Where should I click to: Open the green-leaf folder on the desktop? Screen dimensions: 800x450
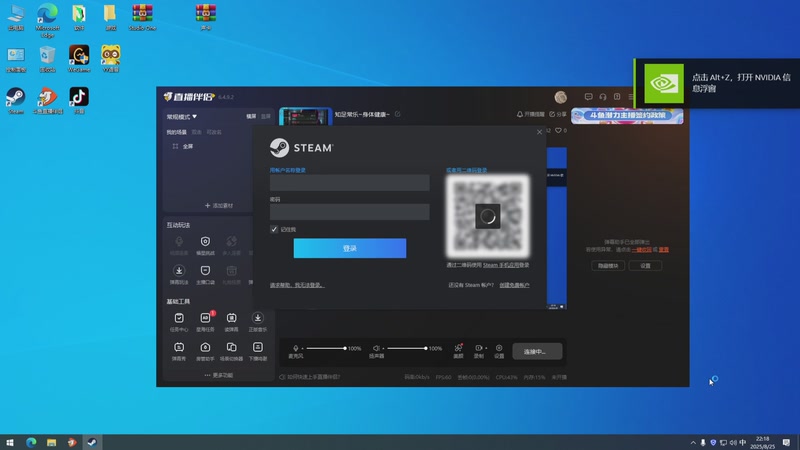click(79, 17)
